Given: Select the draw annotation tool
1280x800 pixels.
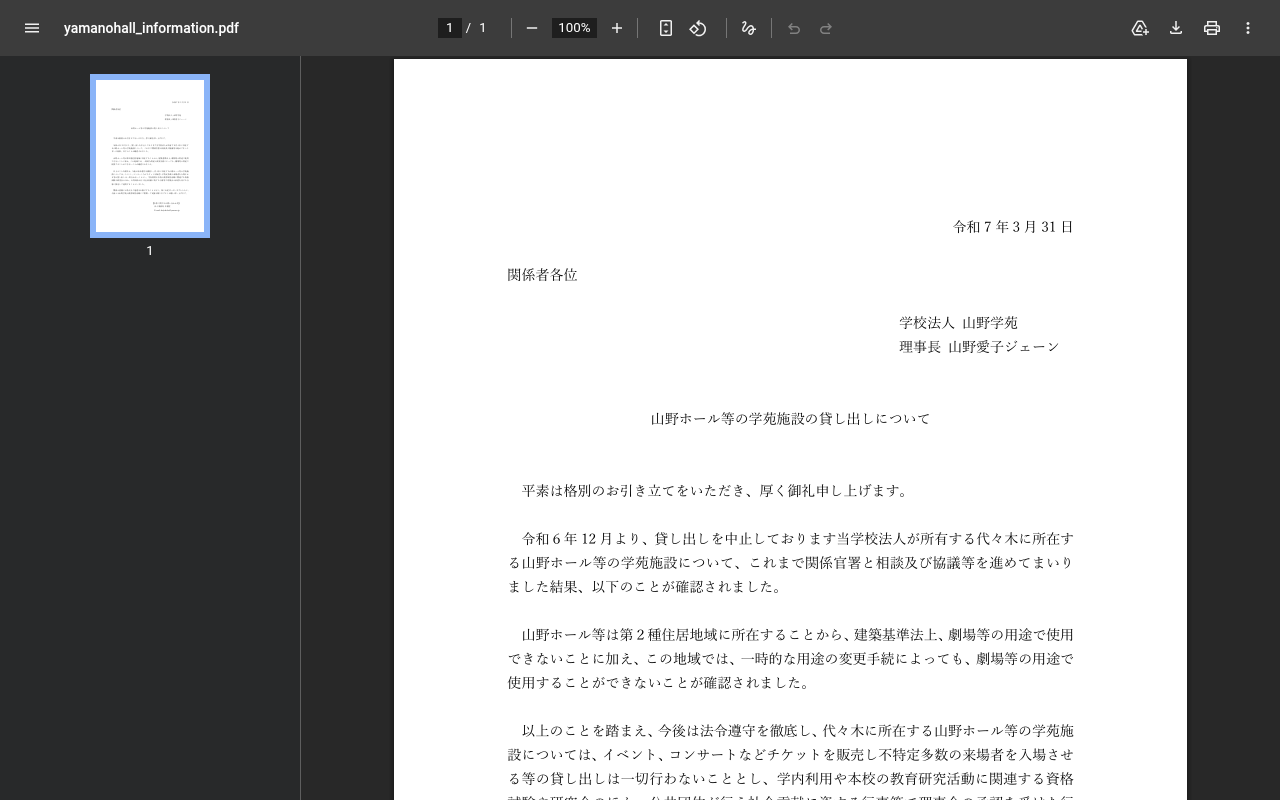Looking at the screenshot, I should coord(748,28).
